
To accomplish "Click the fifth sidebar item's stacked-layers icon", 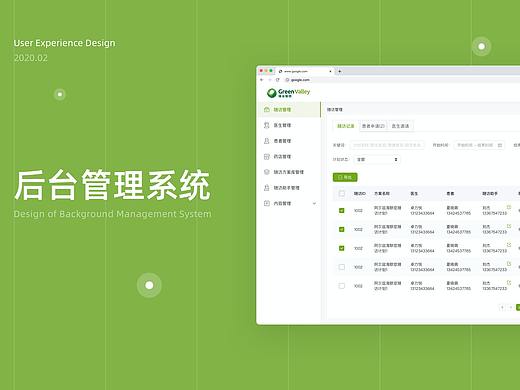I will (x=267, y=172).
